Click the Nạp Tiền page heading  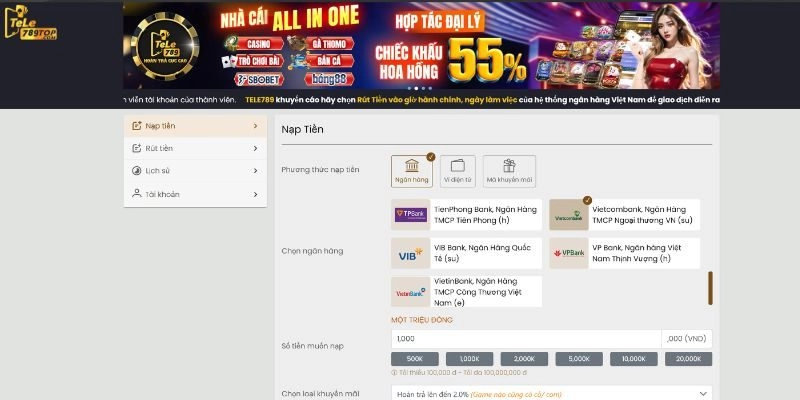click(x=303, y=130)
